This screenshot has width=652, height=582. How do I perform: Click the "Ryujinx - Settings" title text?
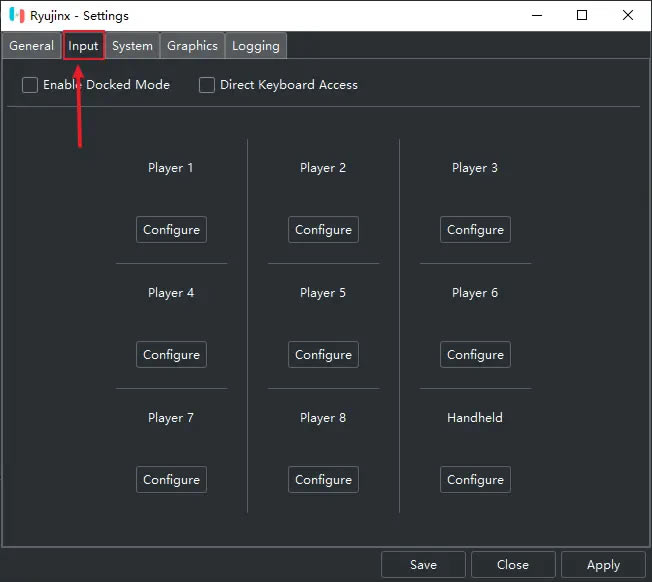click(79, 16)
